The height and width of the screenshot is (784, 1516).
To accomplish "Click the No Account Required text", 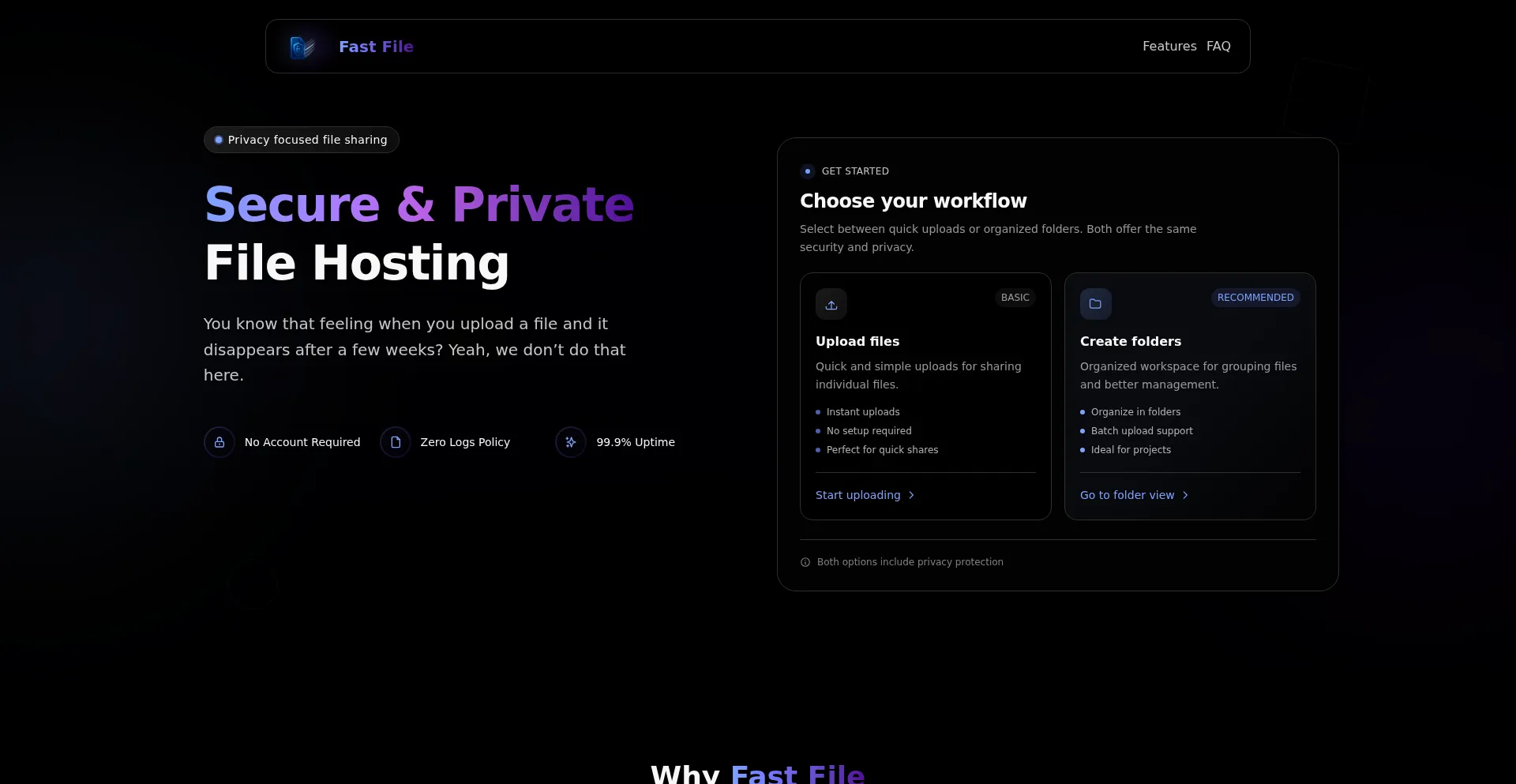I will tap(302, 442).
